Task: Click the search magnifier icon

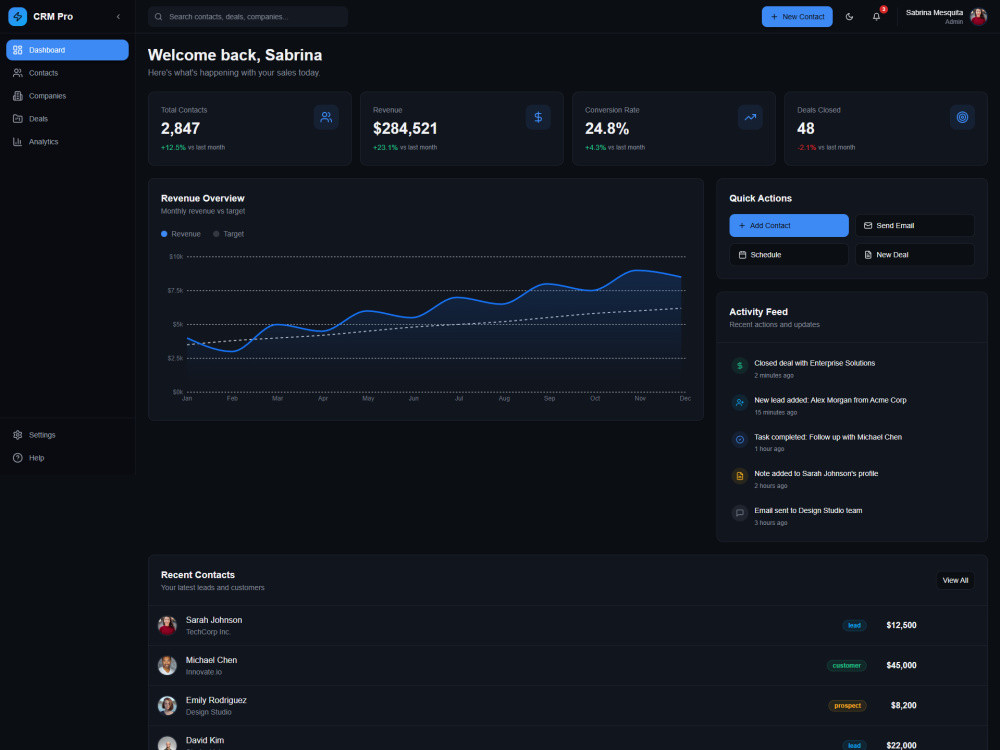Action: pyautogui.click(x=158, y=17)
